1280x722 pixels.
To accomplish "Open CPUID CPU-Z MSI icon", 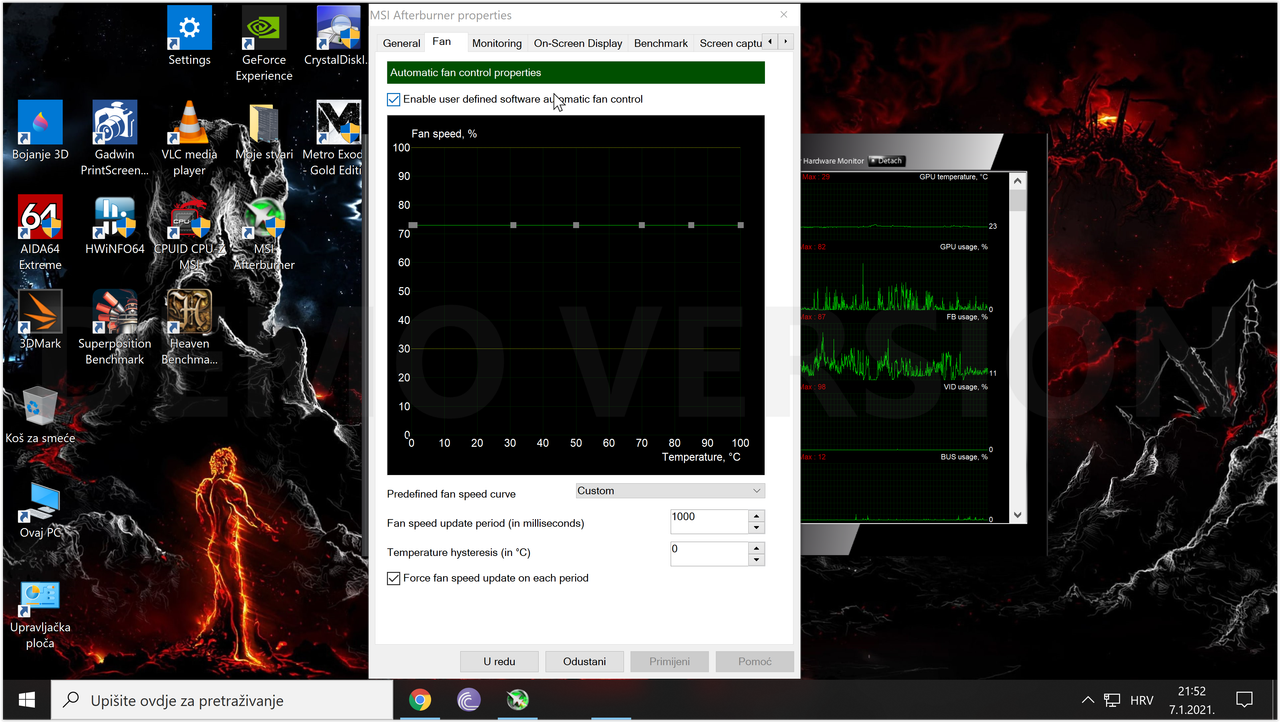I will point(189,233).
